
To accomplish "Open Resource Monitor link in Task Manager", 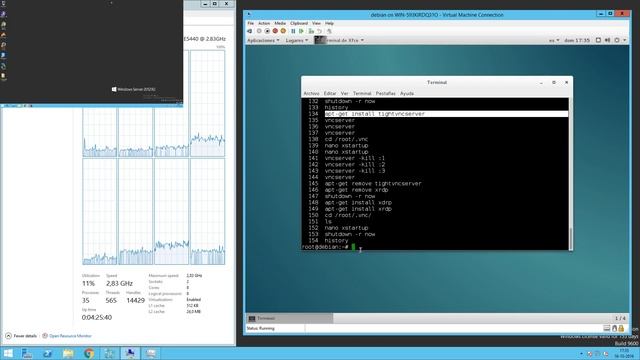I will tap(70, 336).
